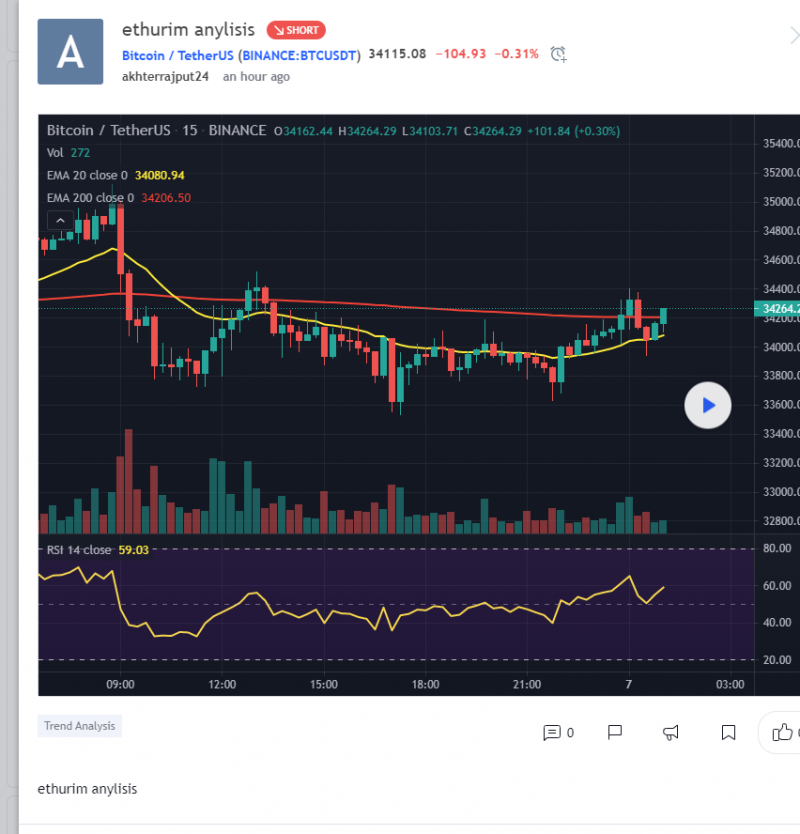Click the current price label 34264 on axis
Image resolution: width=800 pixels, height=834 pixels.
coord(777,309)
